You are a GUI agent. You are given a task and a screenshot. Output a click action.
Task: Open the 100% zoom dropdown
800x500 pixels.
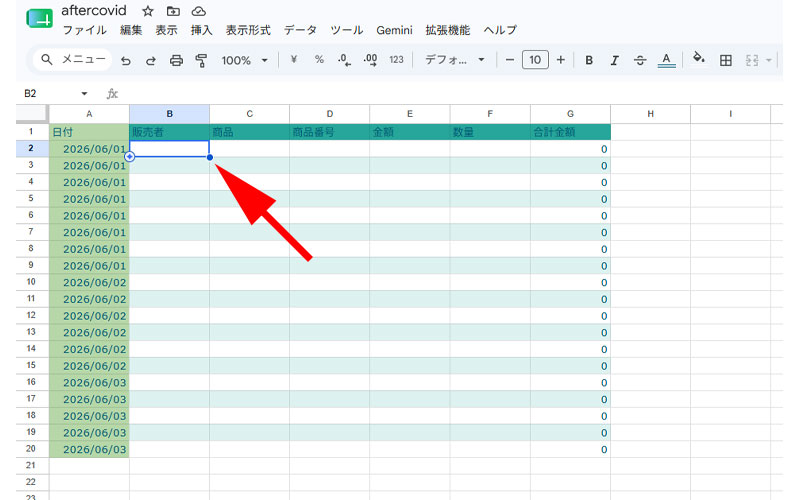(244, 61)
